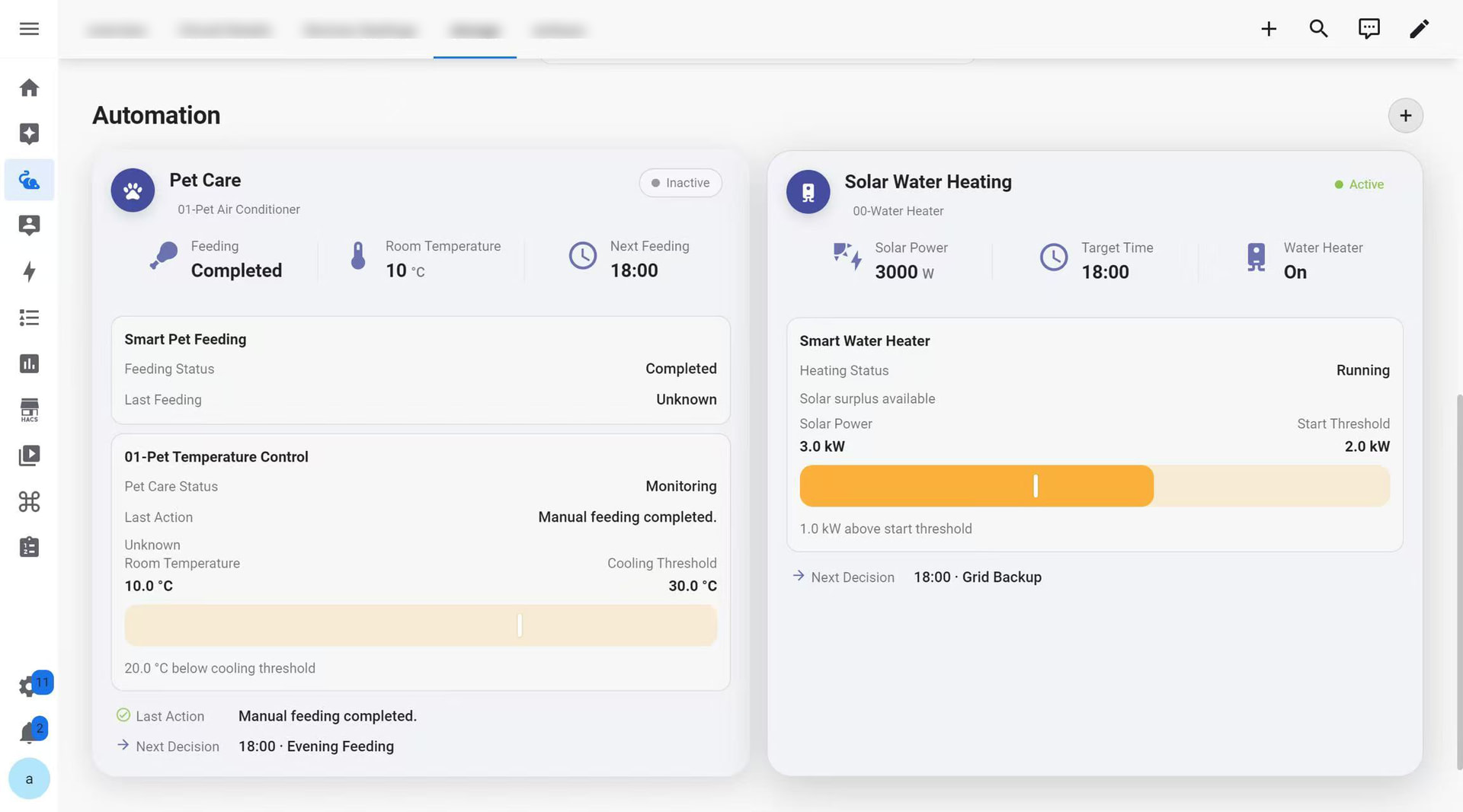Click the top bar plus icon
Viewport: 1463px width, 812px height.
click(1269, 29)
